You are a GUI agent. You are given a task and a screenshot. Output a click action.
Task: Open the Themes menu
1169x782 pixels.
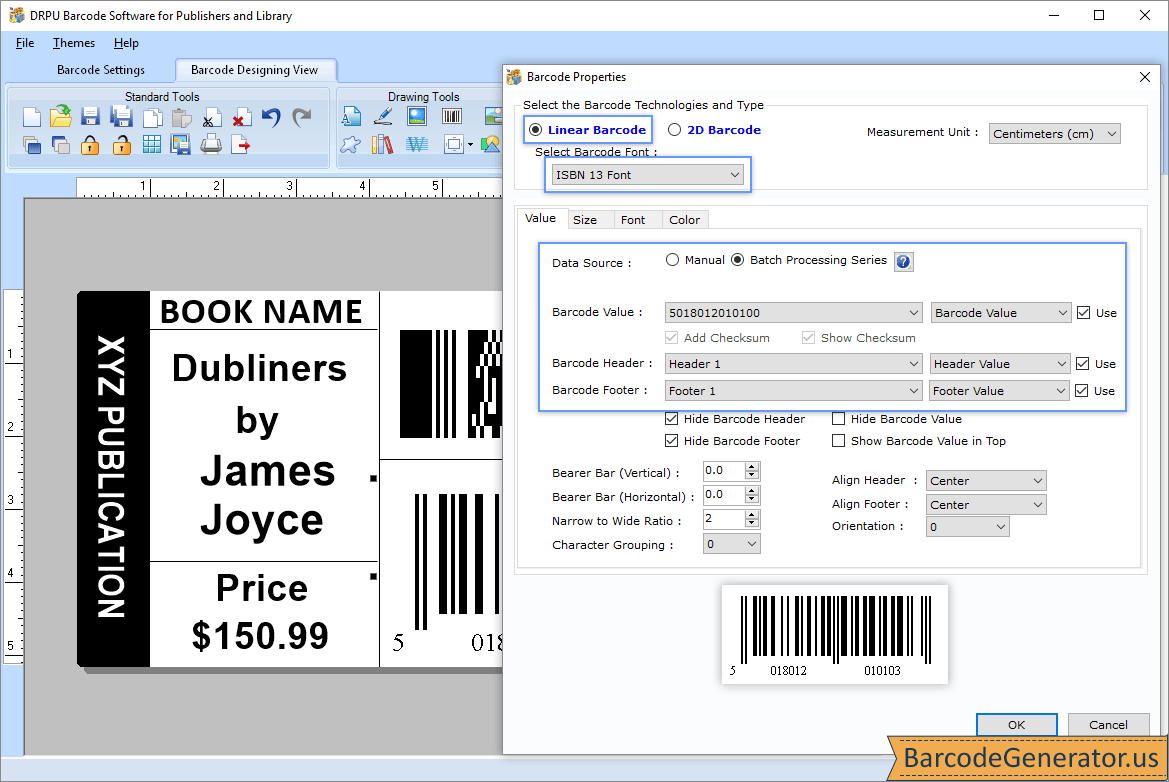[74, 43]
